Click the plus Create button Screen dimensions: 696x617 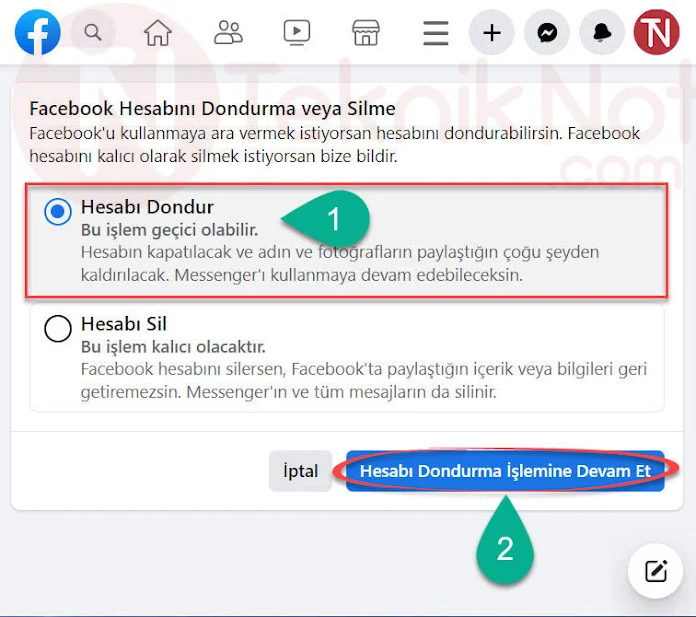pyautogui.click(x=492, y=32)
